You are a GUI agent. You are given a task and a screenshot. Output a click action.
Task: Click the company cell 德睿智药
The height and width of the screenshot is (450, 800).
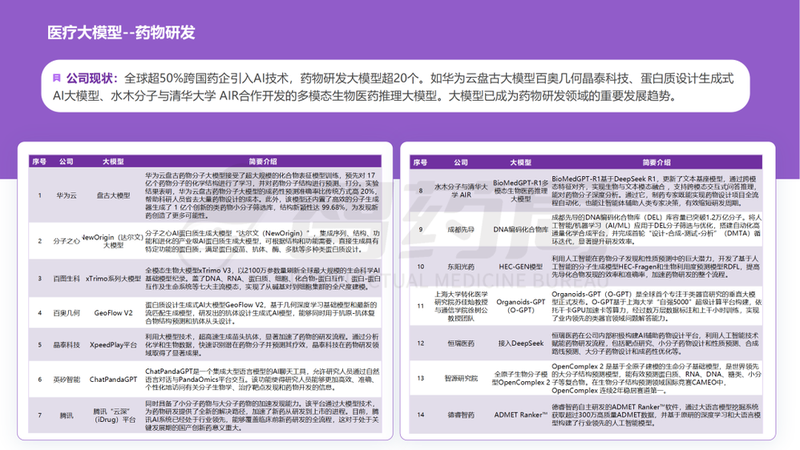click(x=461, y=415)
